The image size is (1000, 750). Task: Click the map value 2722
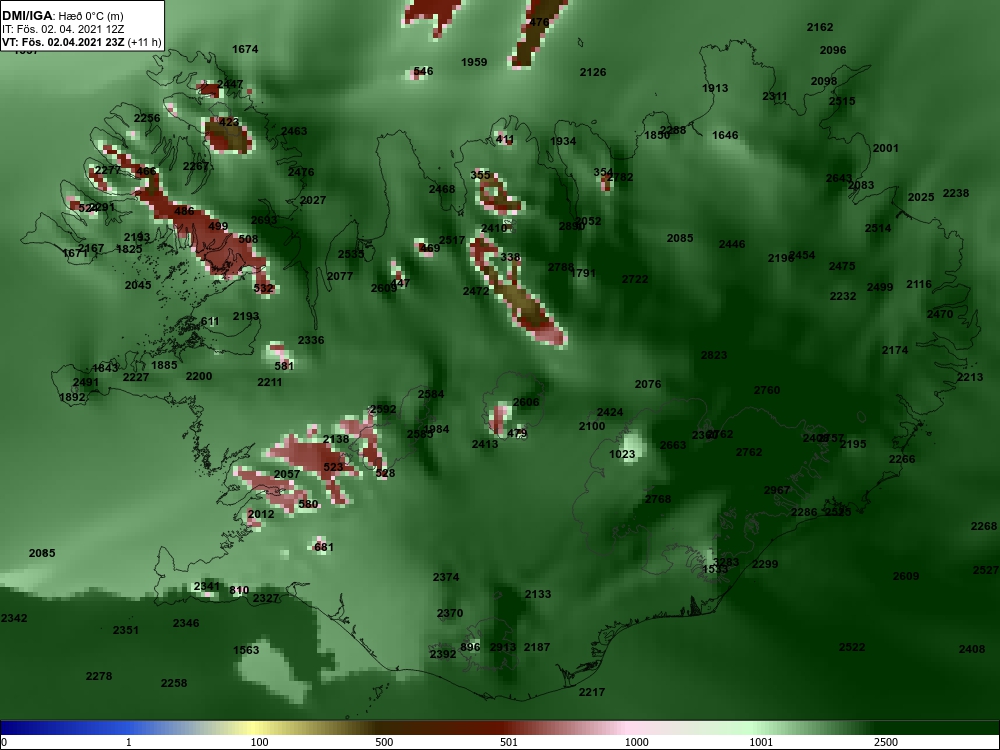click(635, 279)
